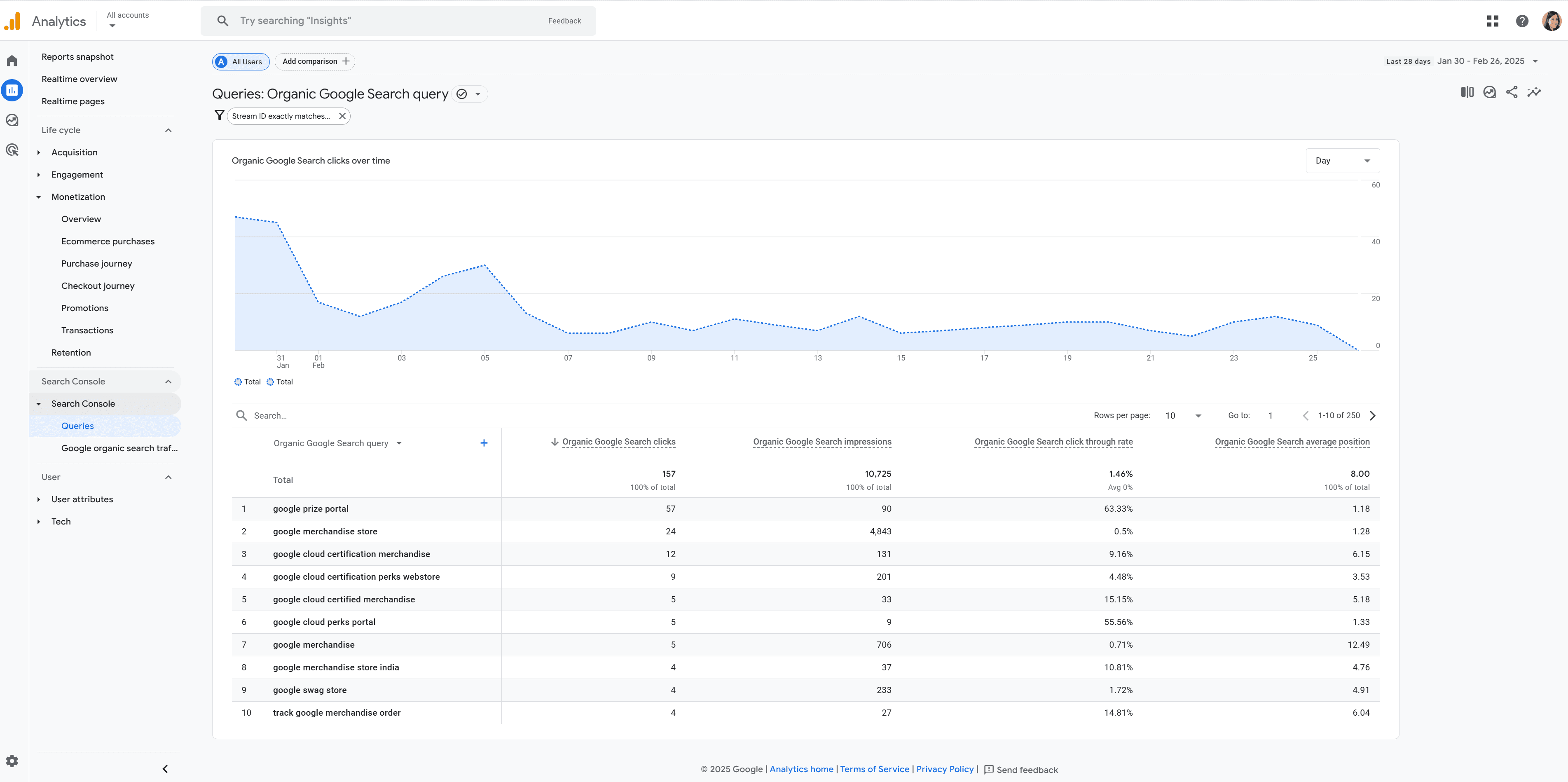Click the Google Analytics logo
The width and height of the screenshot is (1568, 782).
12,21
